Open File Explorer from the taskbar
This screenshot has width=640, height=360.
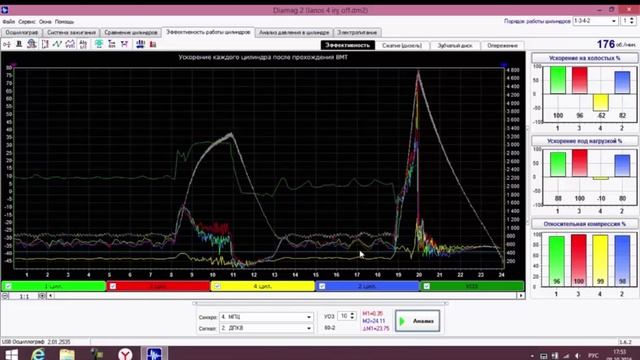pyautogui.click(x=67, y=354)
